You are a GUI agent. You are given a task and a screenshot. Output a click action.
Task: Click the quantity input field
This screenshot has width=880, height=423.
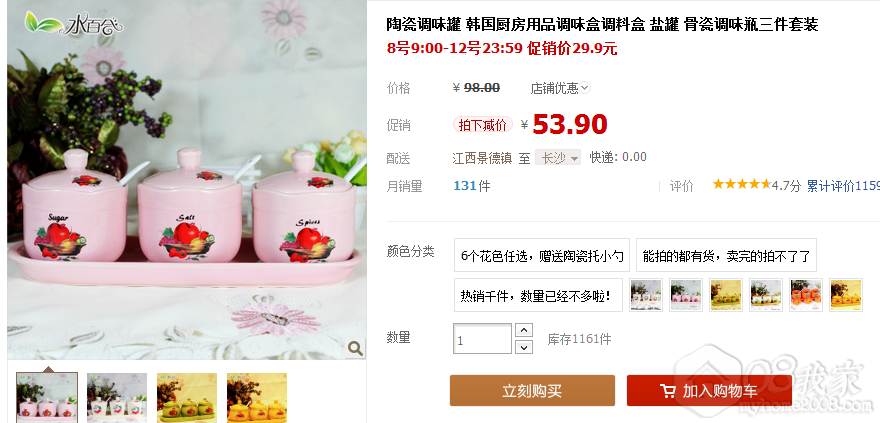482,339
